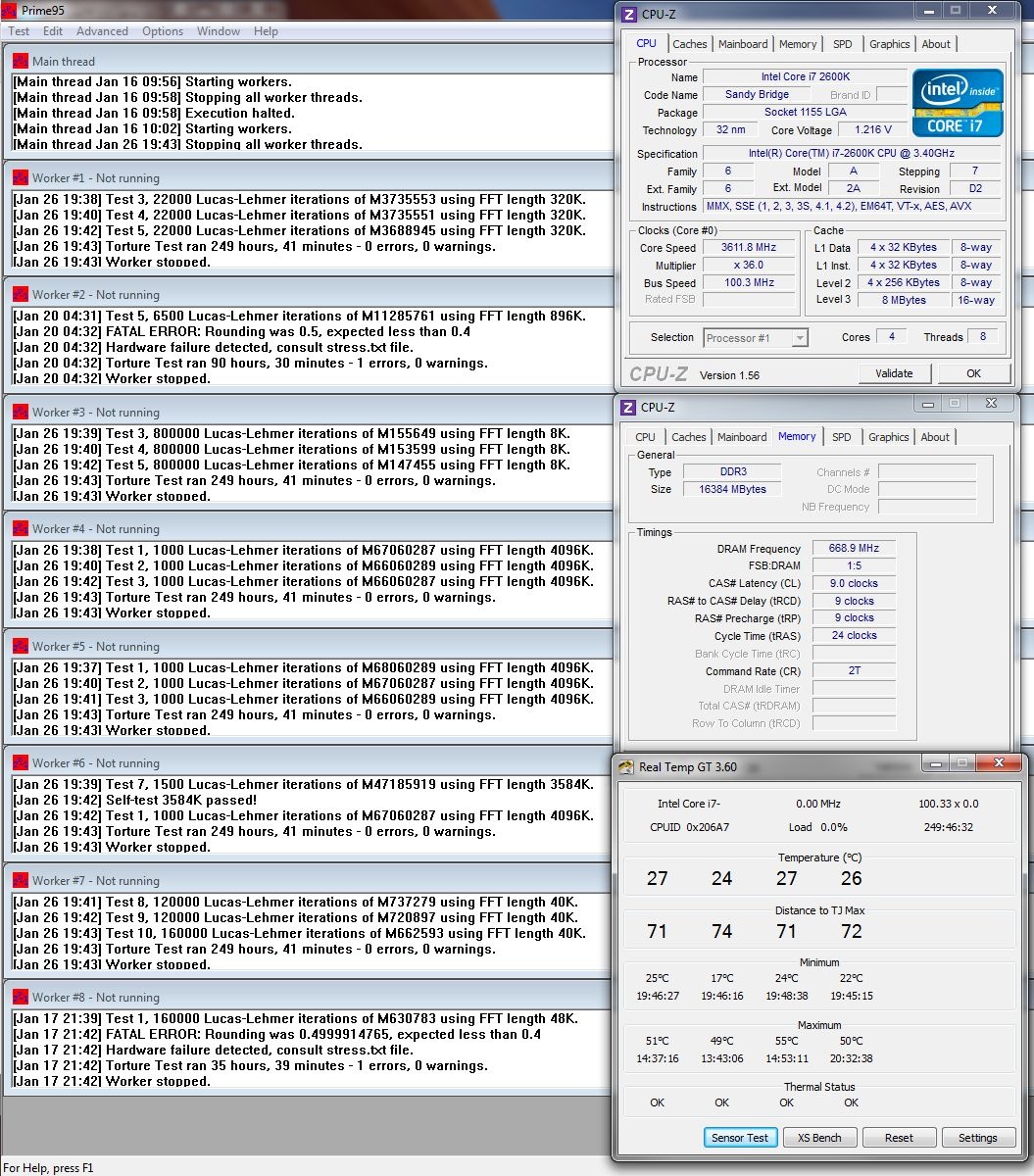Open the Options menu in Prime95
Viewport: 1034px width, 1176px height.
click(x=163, y=31)
